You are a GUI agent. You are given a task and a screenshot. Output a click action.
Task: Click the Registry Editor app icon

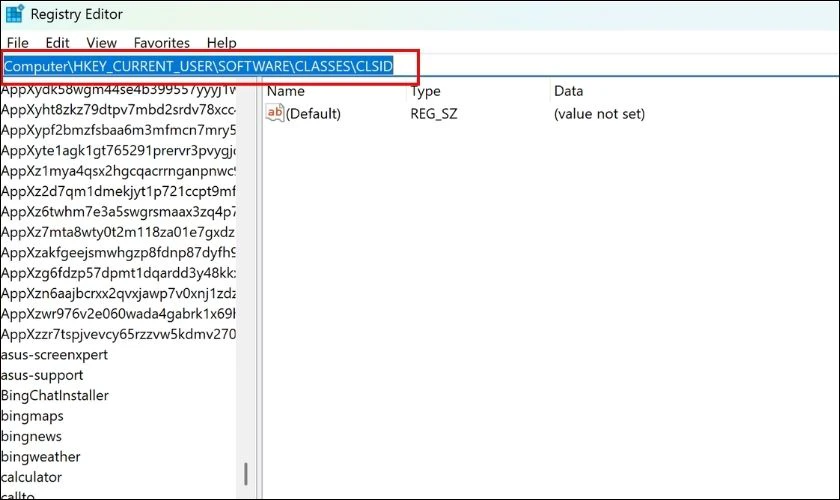[x=14, y=13]
